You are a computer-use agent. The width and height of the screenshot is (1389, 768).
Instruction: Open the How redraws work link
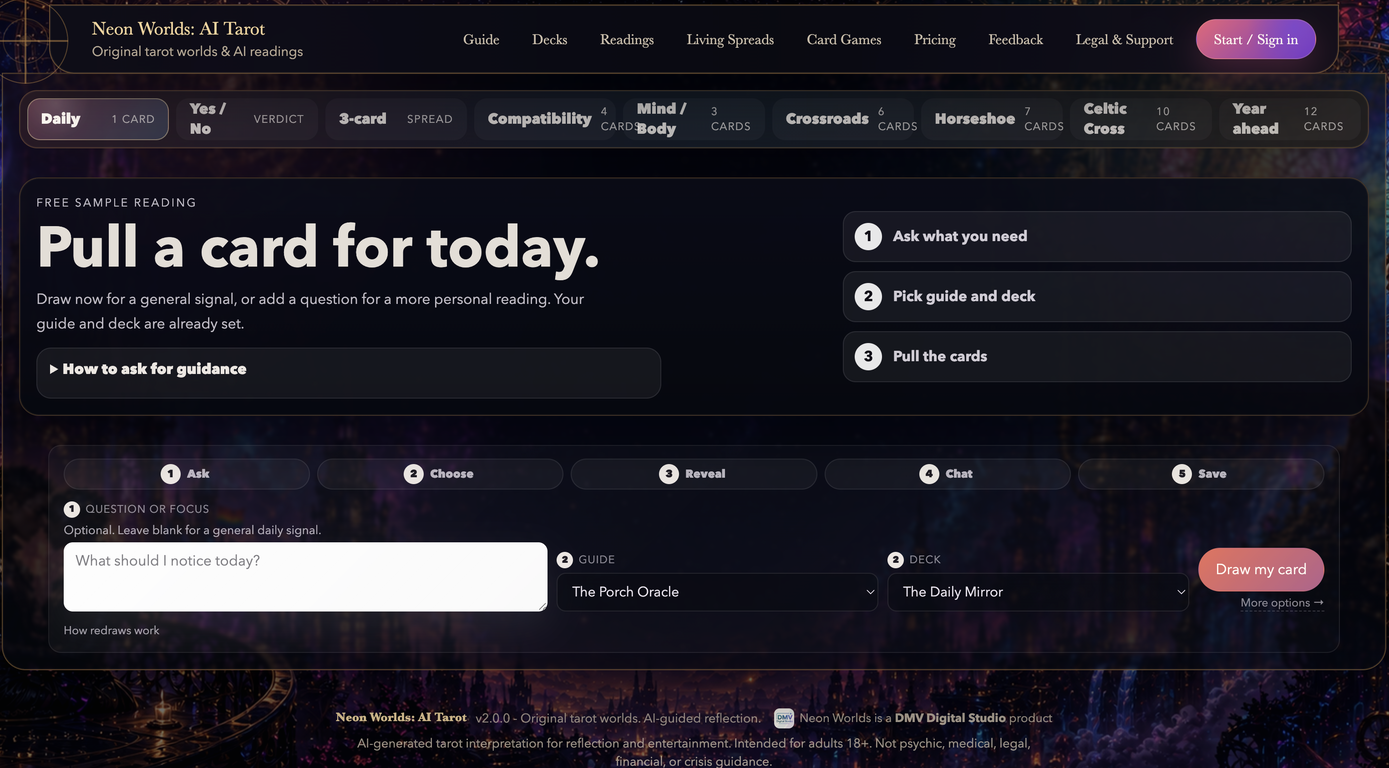[112, 630]
